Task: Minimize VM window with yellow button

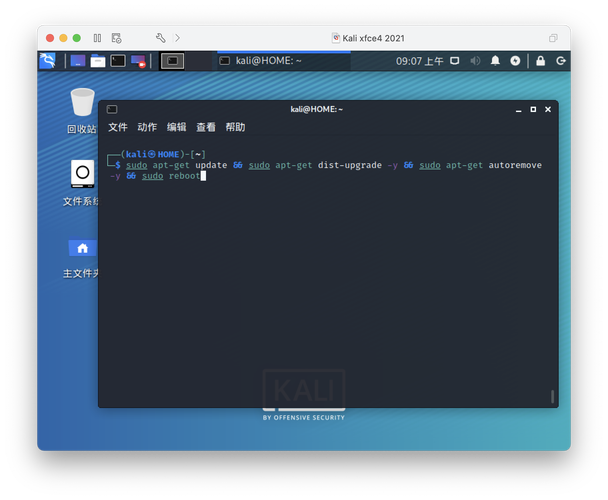Action: [63, 38]
